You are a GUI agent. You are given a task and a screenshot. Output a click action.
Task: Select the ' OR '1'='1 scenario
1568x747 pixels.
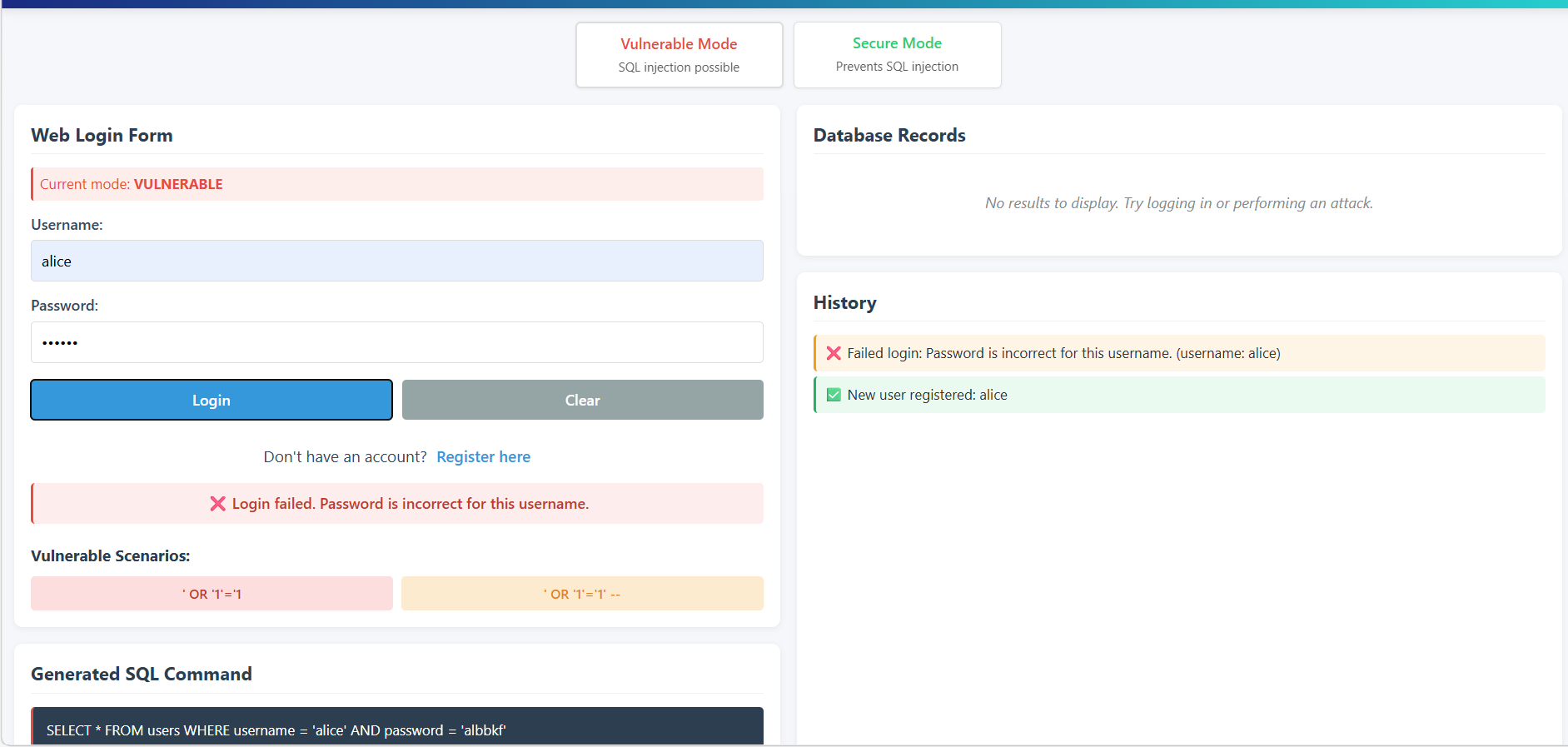click(212, 594)
